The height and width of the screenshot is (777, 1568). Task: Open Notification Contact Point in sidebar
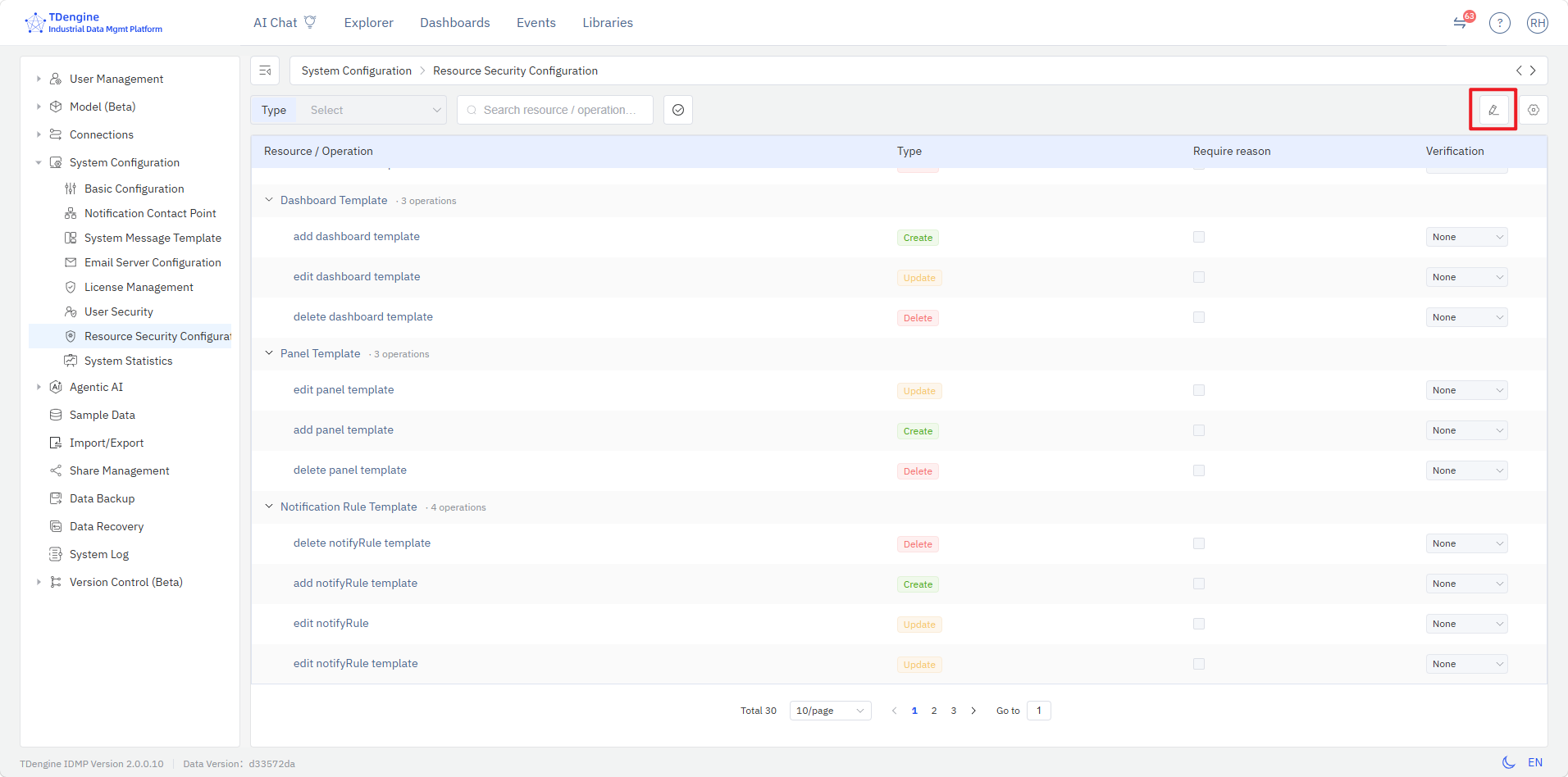[150, 213]
